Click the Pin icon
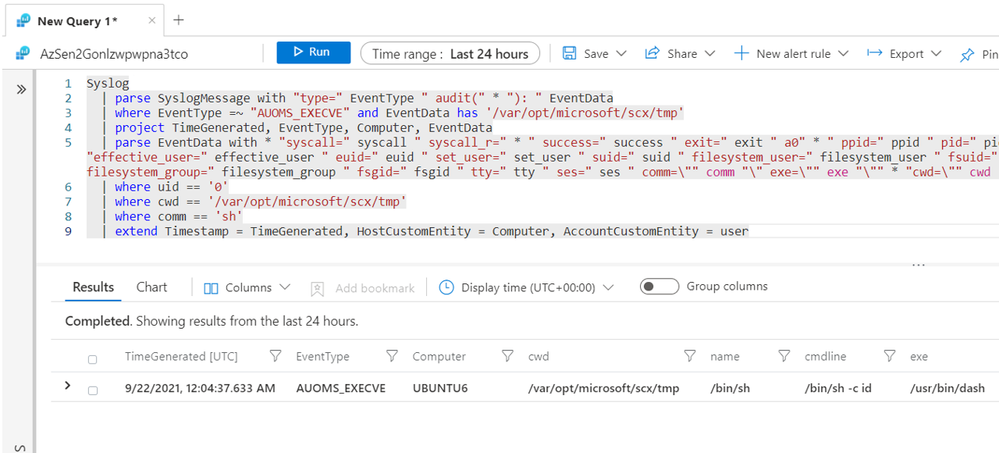The height and width of the screenshot is (453, 999). point(967,55)
